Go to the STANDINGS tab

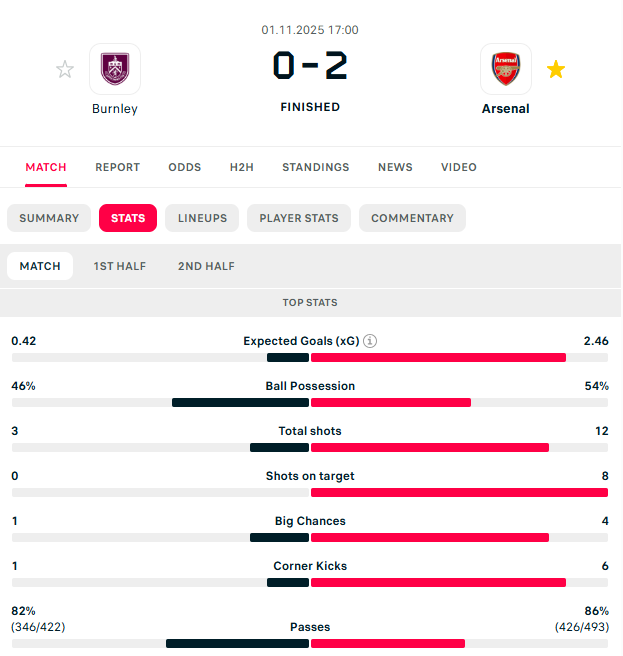tap(316, 167)
